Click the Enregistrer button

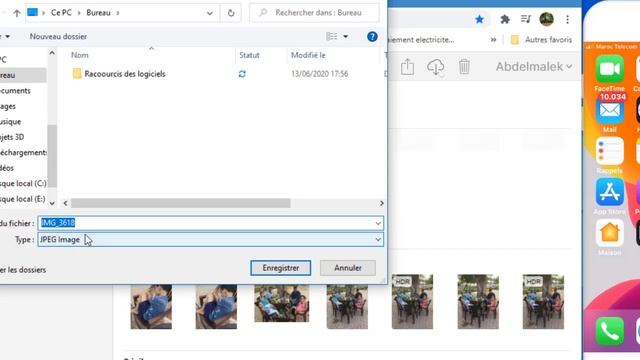pos(281,268)
